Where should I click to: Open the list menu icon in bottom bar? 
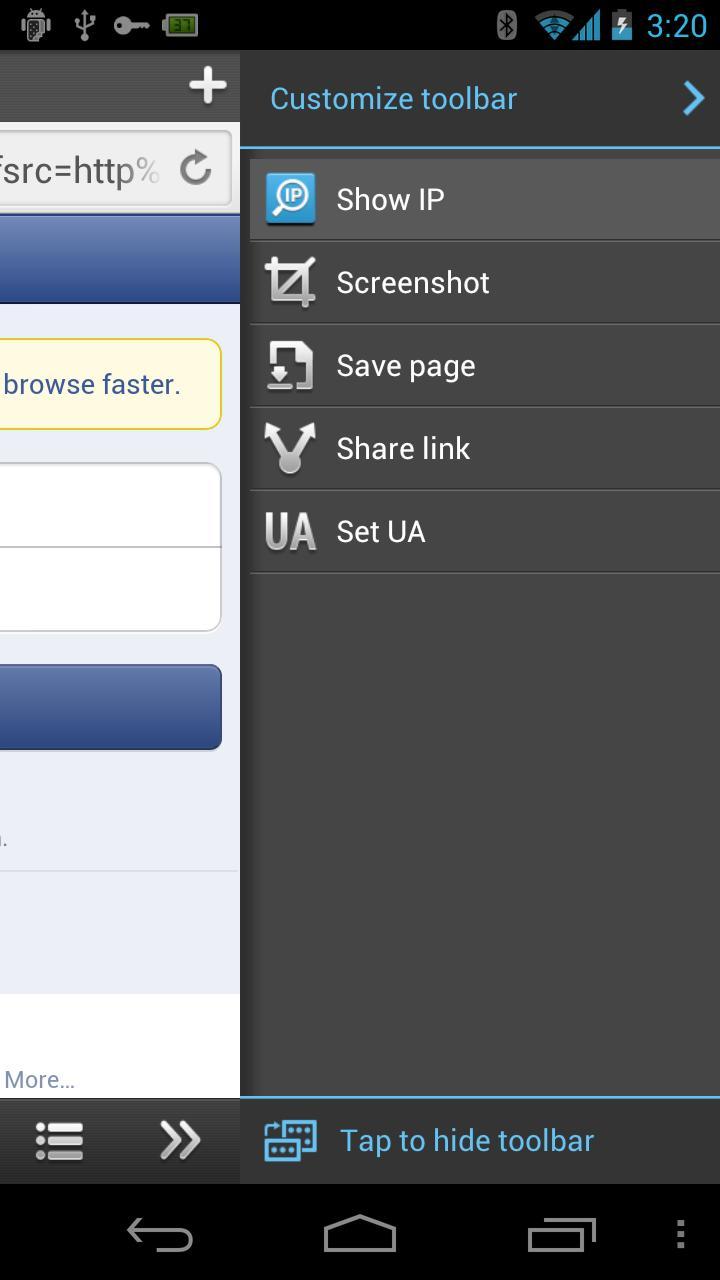pyautogui.click(x=59, y=1141)
